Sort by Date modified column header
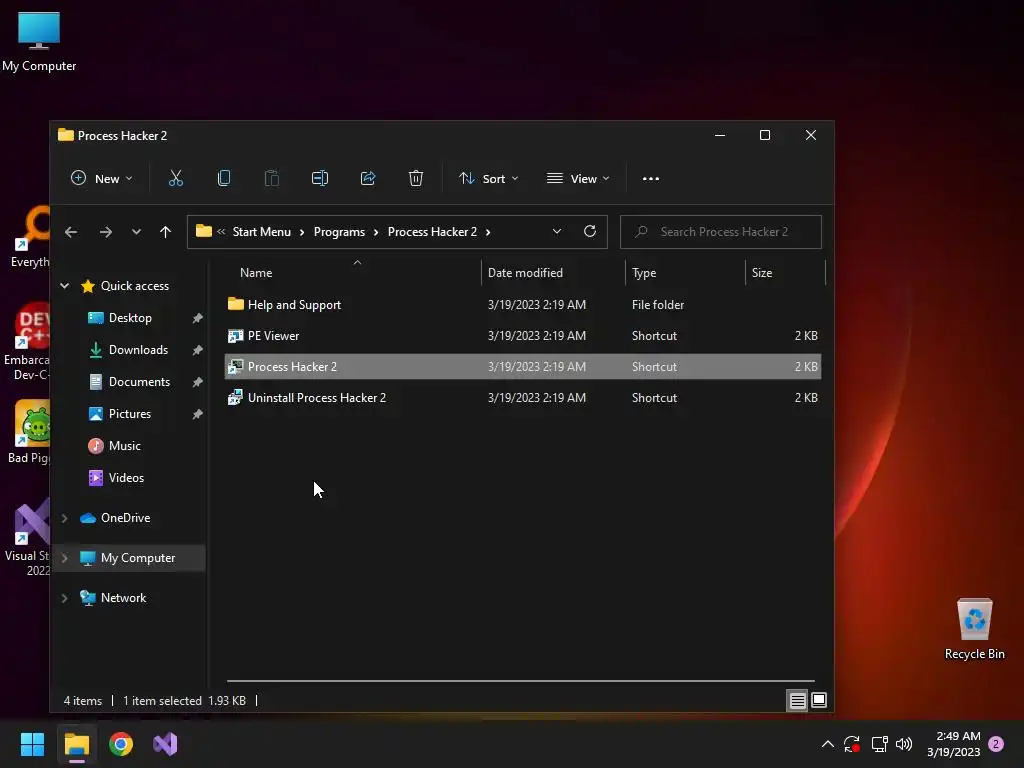 pos(553,272)
